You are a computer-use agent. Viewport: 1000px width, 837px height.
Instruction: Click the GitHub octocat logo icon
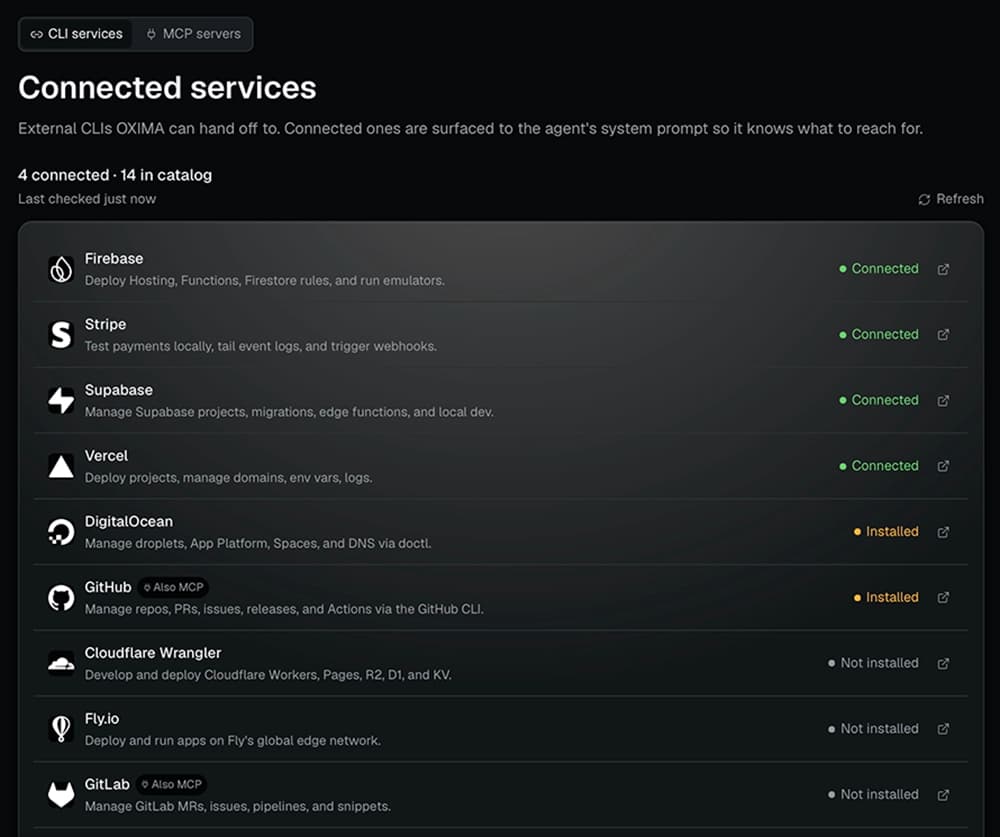click(61, 598)
